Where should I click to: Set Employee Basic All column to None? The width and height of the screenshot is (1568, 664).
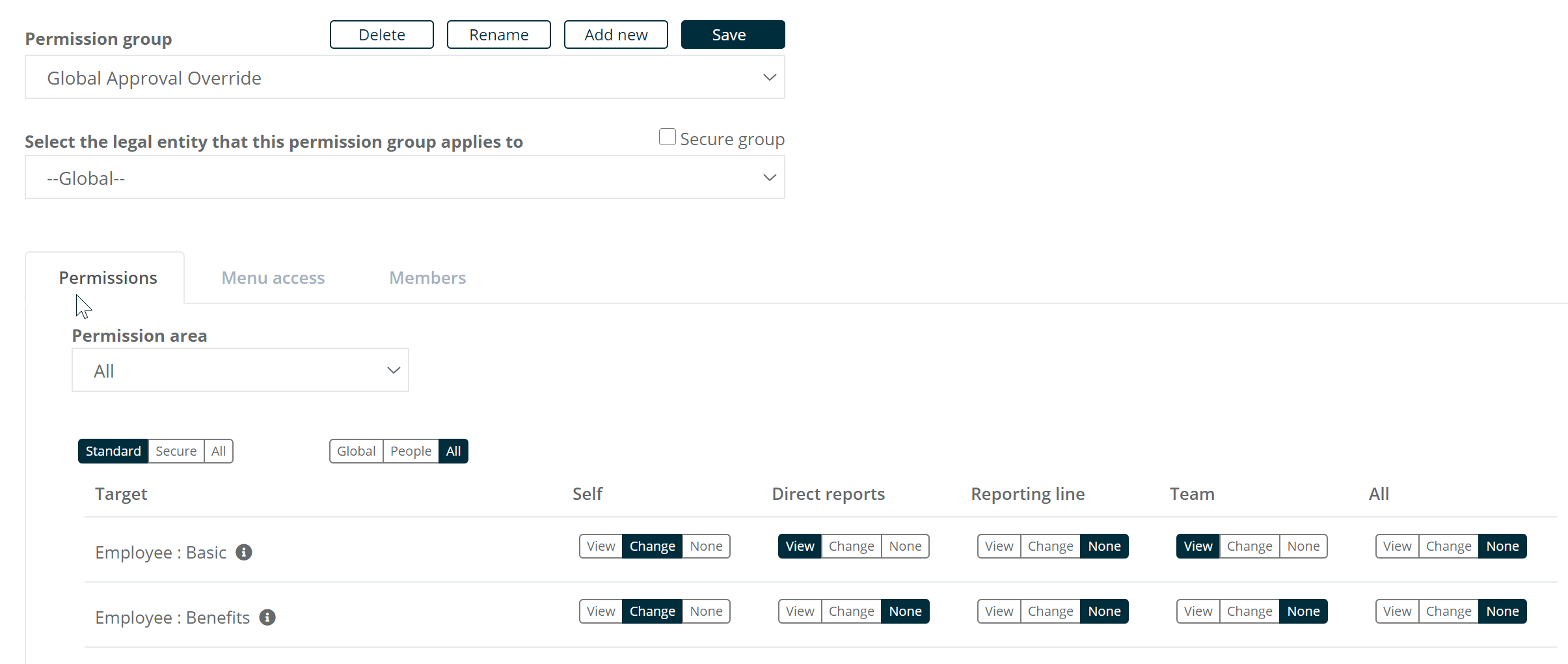pos(1502,546)
